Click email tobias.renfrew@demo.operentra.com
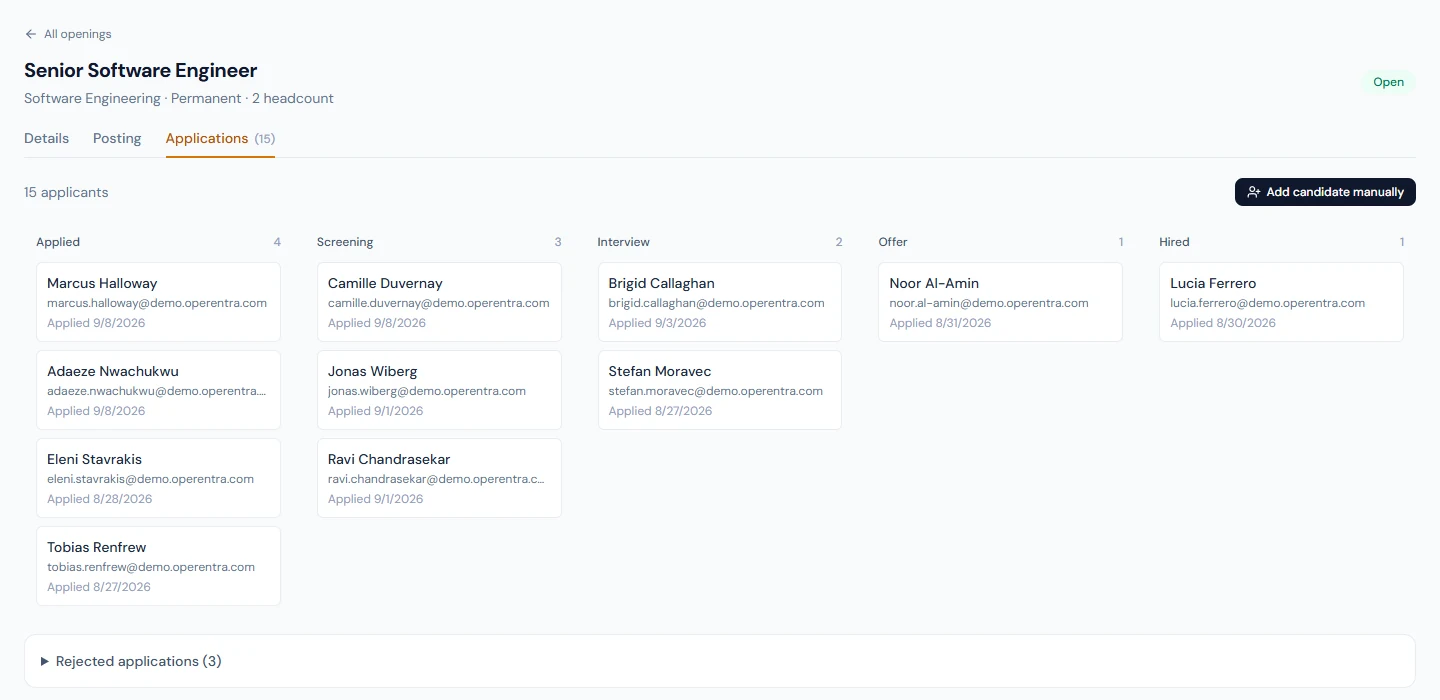 coord(151,567)
